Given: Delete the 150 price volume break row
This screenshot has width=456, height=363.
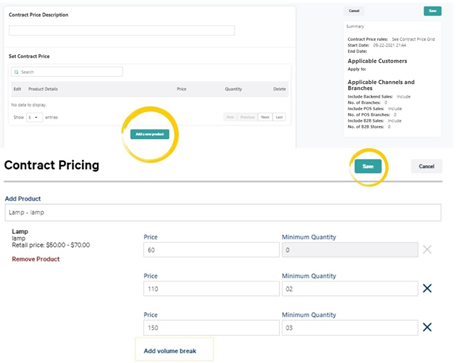Looking at the screenshot, I should click(x=427, y=327).
